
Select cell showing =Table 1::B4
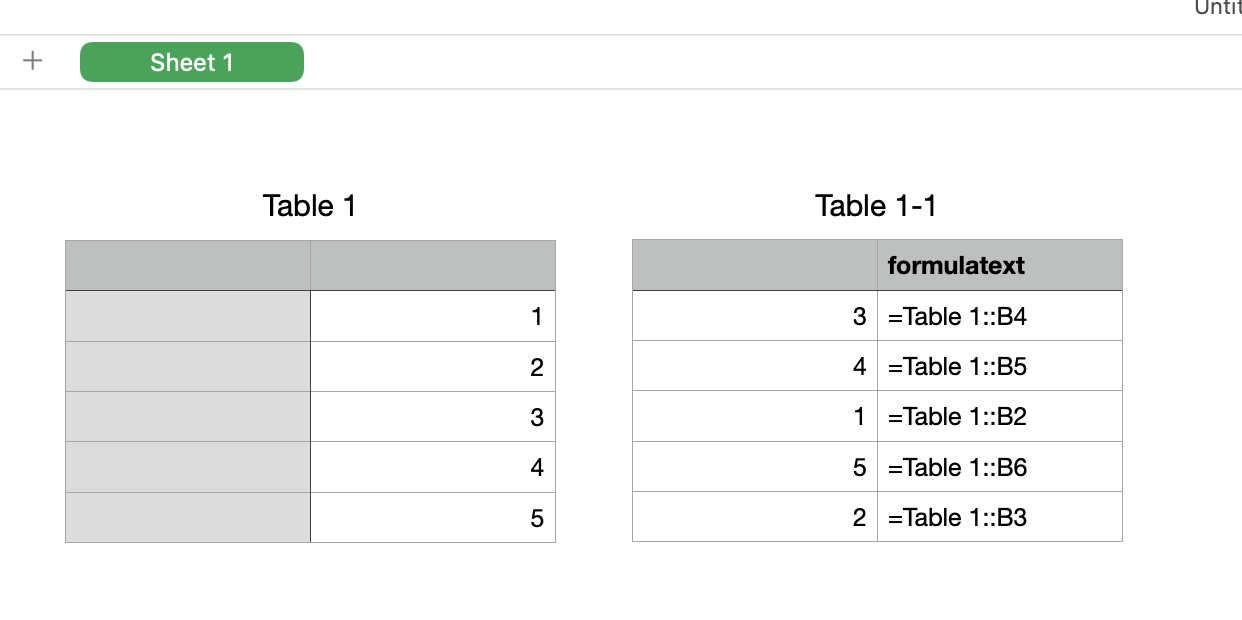(x=999, y=316)
